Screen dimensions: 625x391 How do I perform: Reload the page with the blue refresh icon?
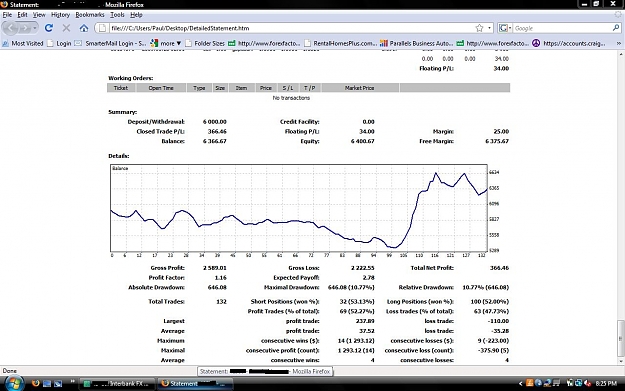pyautogui.click(x=49, y=28)
